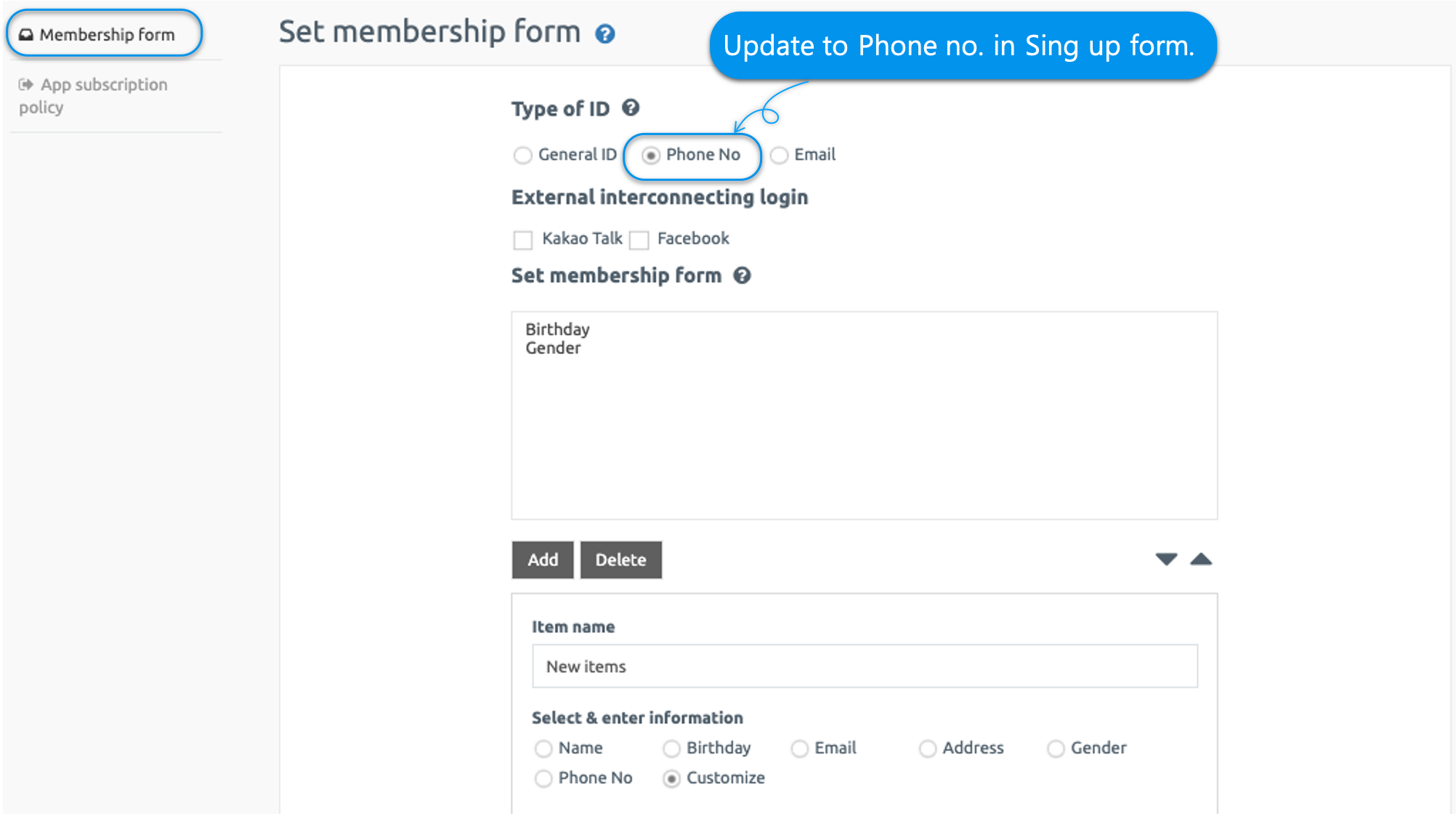Choose Email as type of ID

[x=779, y=156]
